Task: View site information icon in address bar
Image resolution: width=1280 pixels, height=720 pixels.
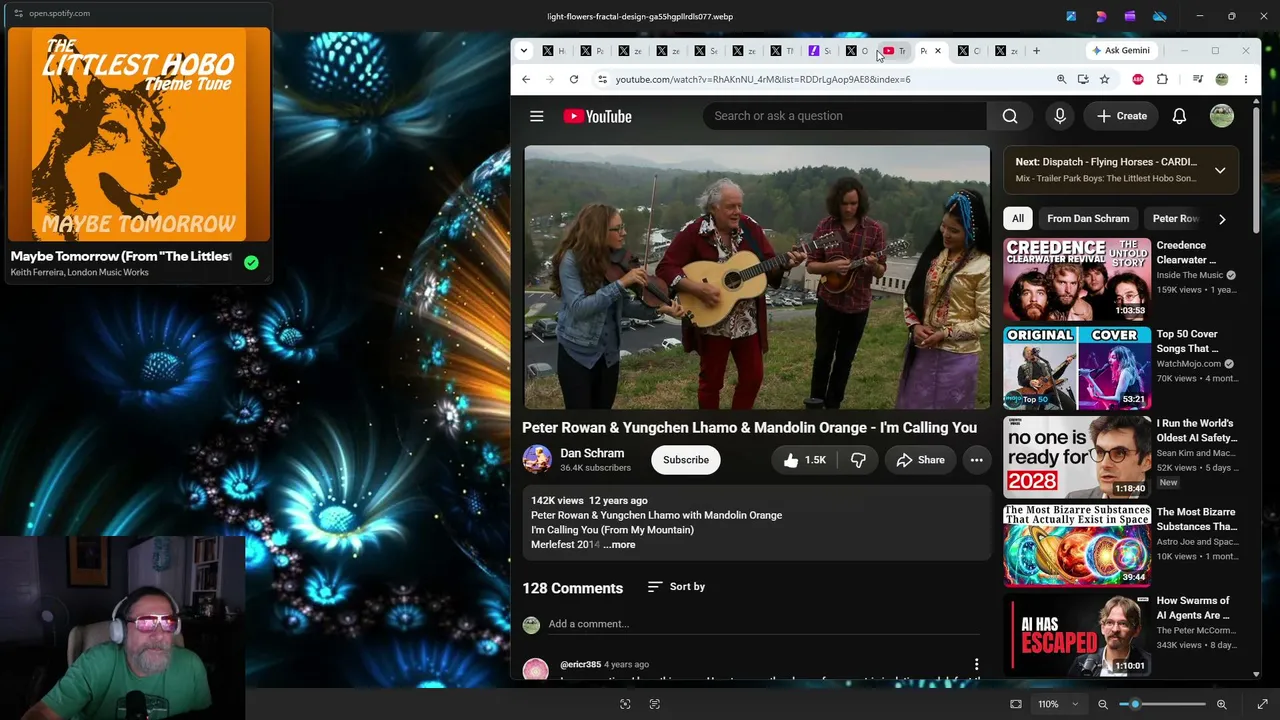Action: pyautogui.click(x=602, y=79)
